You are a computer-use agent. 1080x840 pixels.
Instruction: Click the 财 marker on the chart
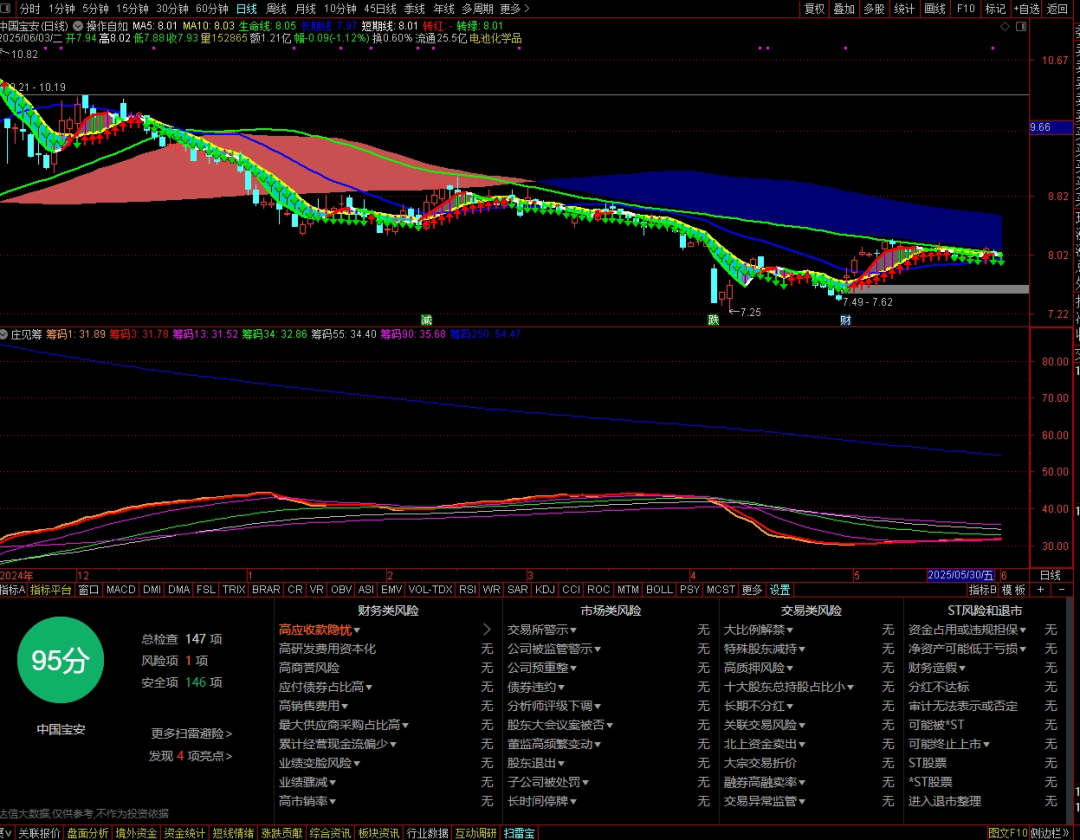click(845, 320)
